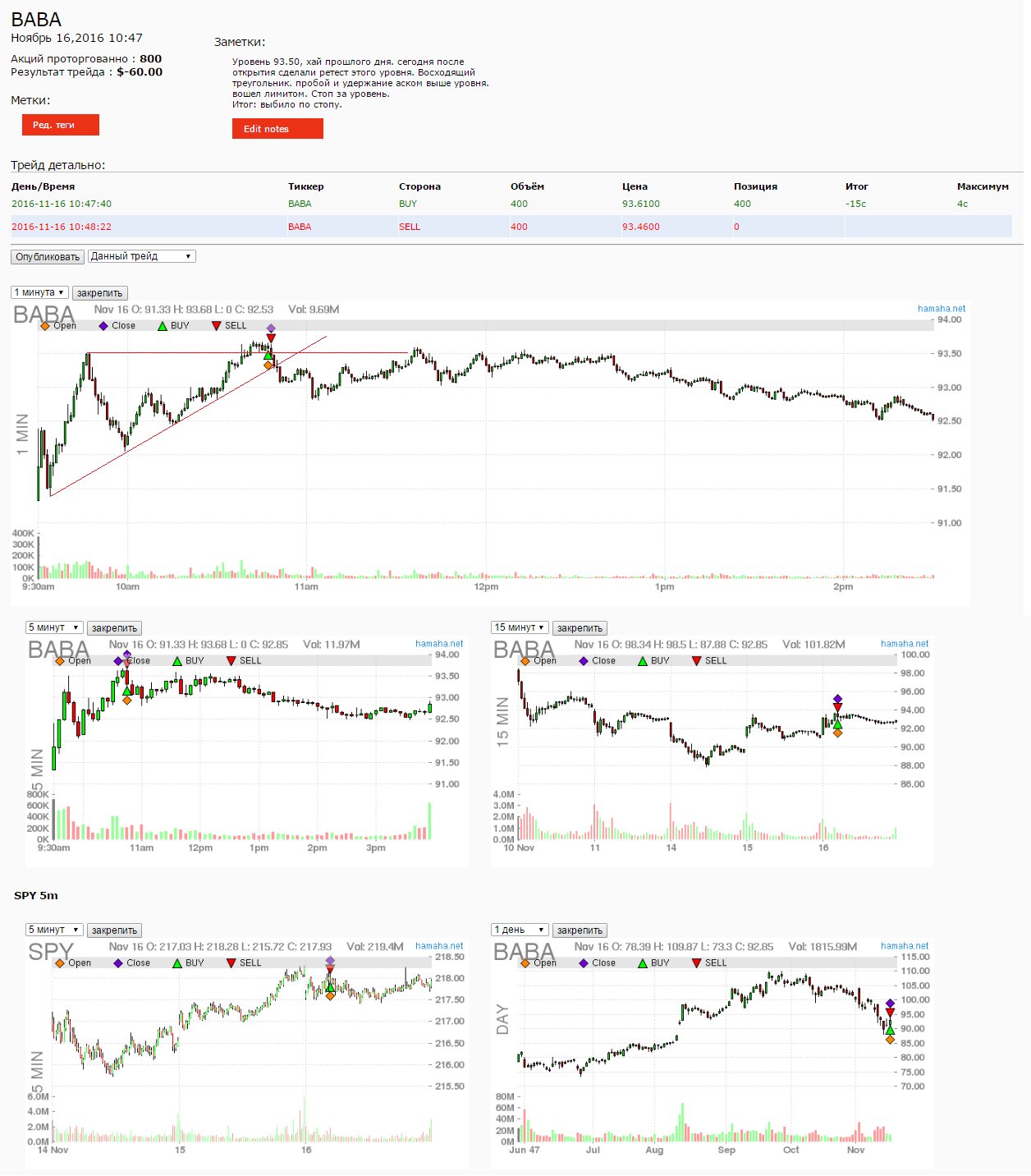Click the BABA page title
This screenshot has height=1176, width=1031.
coord(36,20)
